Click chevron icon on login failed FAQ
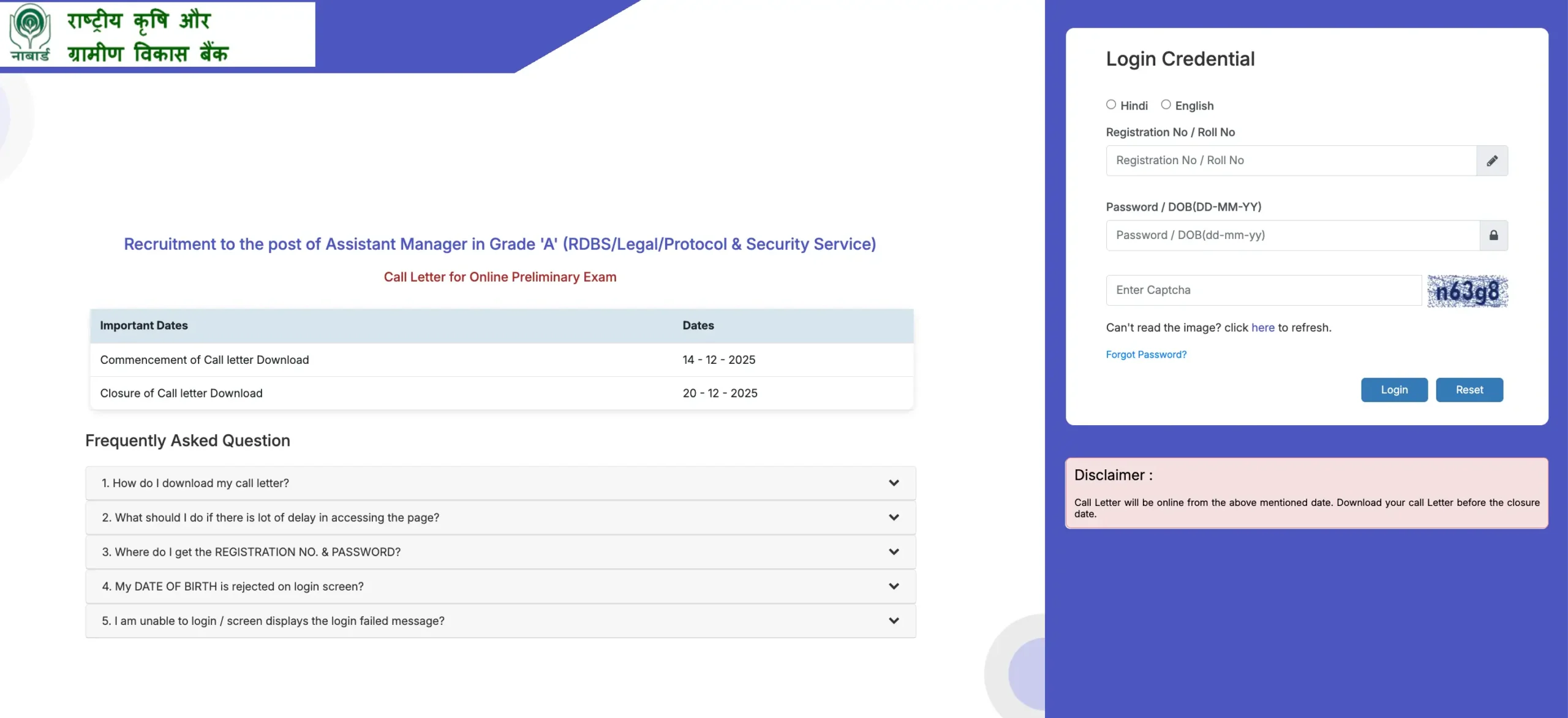 894,621
